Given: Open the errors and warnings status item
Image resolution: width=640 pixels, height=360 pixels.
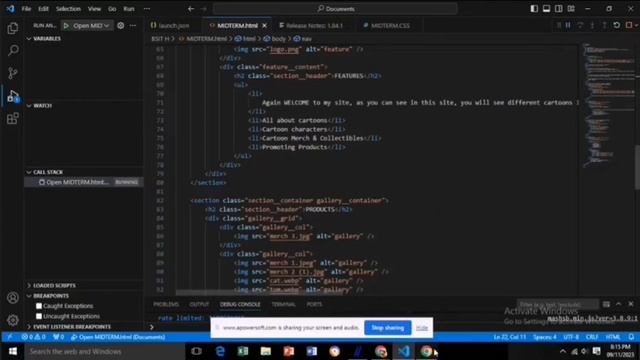Looking at the screenshot, I should pos(33,337).
